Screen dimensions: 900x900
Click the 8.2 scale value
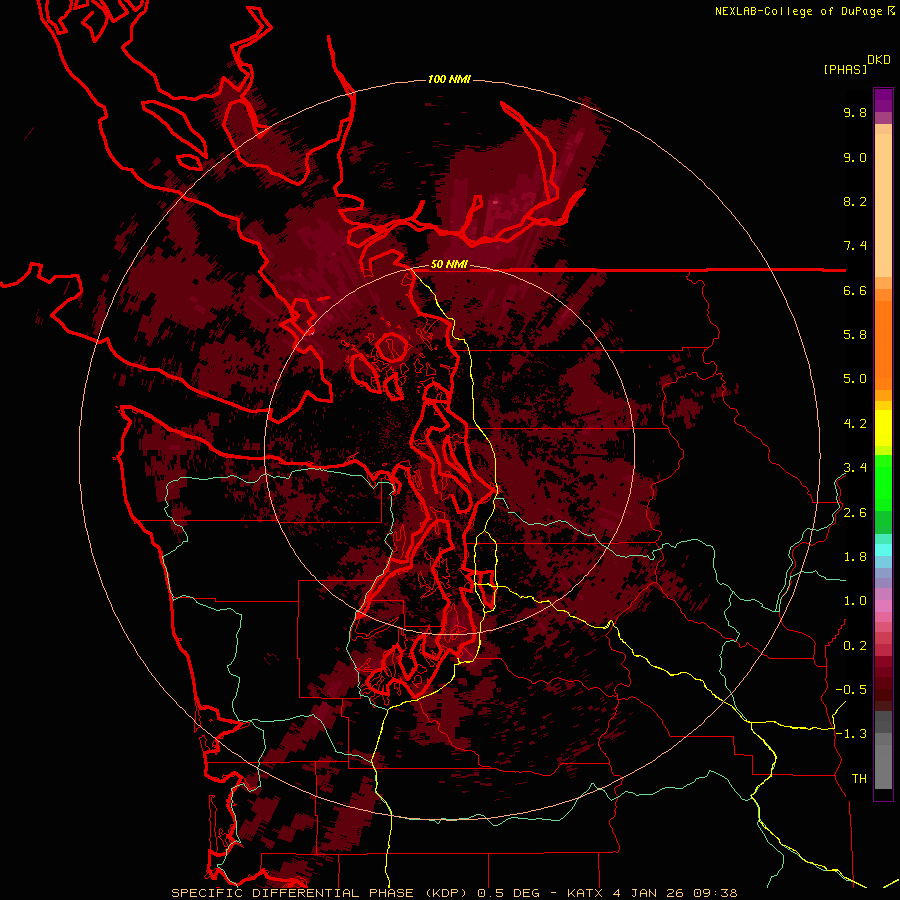855,201
